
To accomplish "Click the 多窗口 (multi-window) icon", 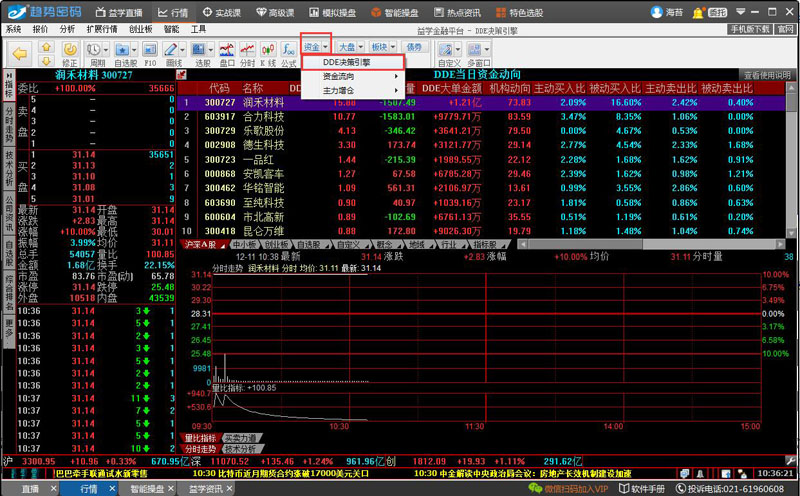I will pyautogui.click(x=479, y=53).
